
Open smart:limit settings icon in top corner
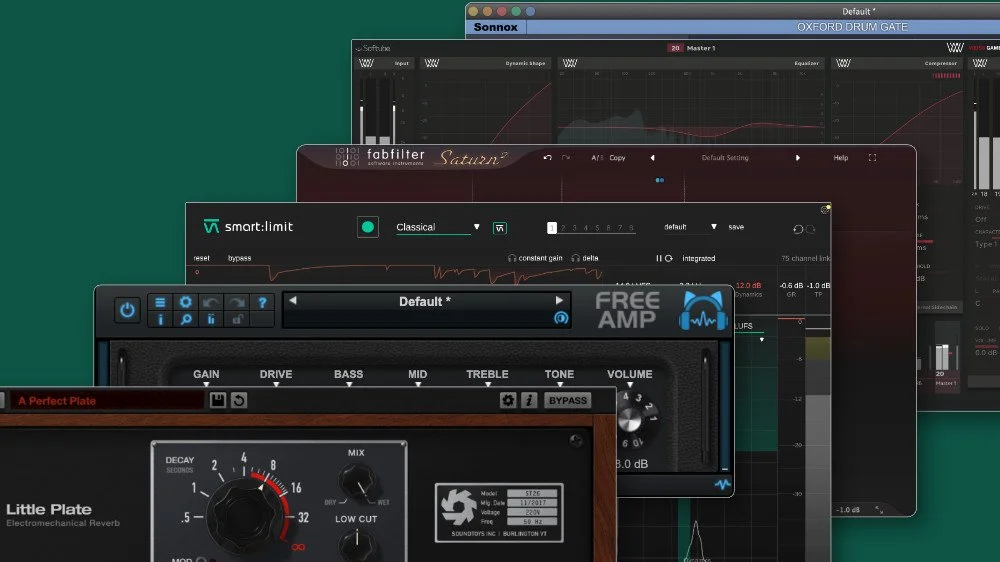click(825, 209)
